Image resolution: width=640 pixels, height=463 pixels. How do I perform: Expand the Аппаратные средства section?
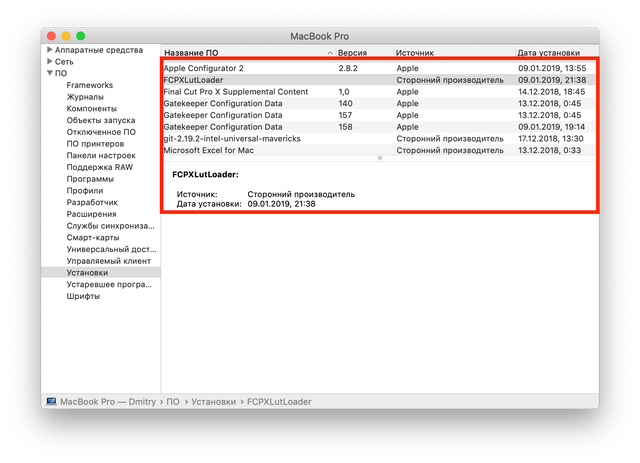49,50
